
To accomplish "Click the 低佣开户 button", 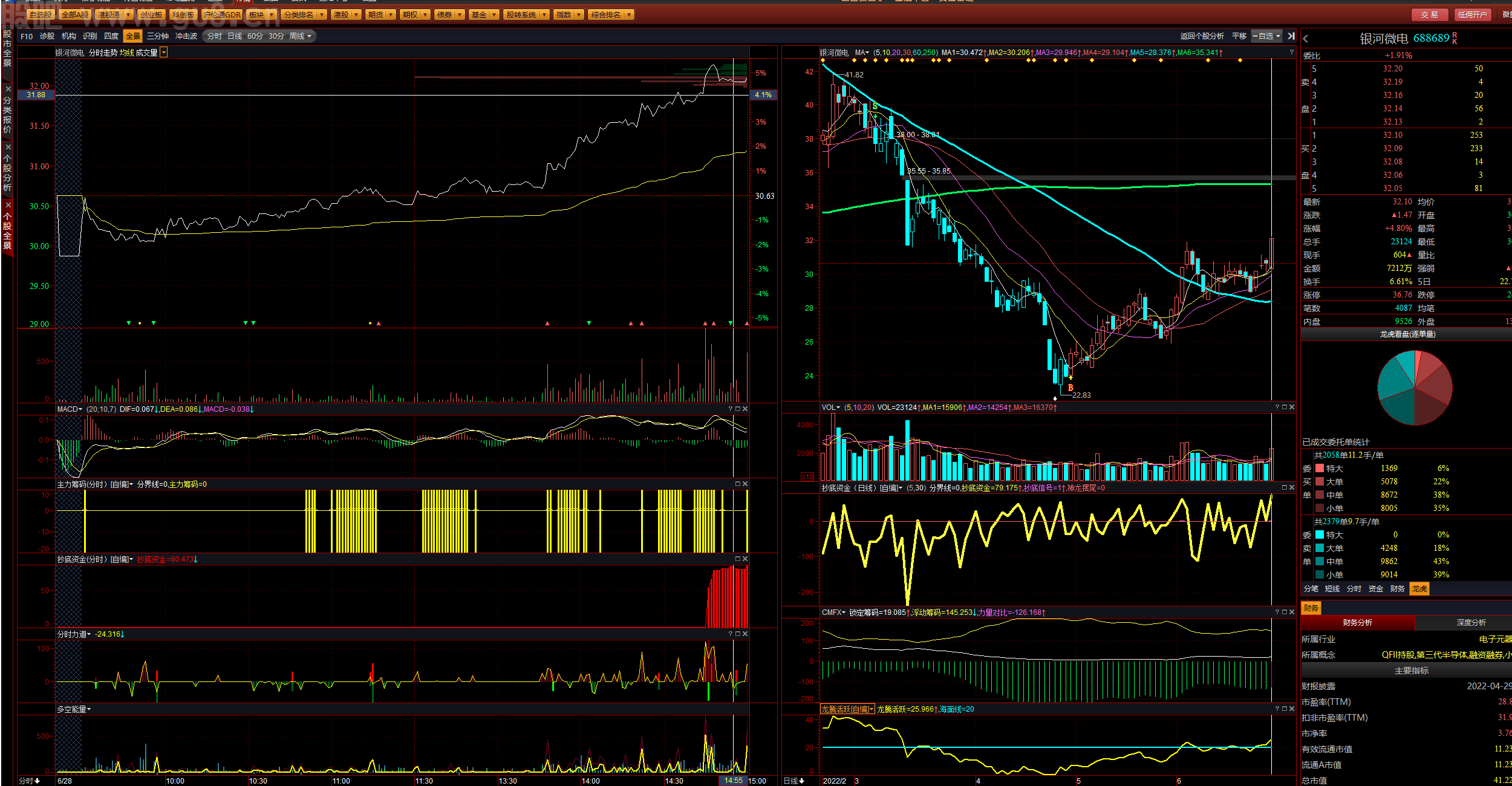I will (x=1472, y=15).
